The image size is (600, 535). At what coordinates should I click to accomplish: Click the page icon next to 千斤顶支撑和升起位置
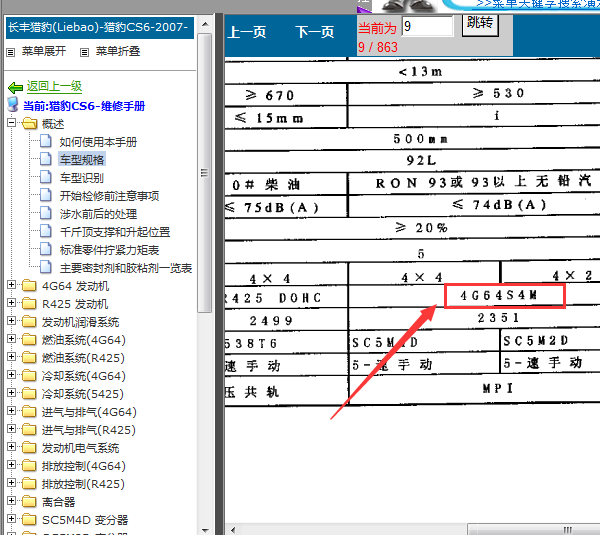(46, 231)
